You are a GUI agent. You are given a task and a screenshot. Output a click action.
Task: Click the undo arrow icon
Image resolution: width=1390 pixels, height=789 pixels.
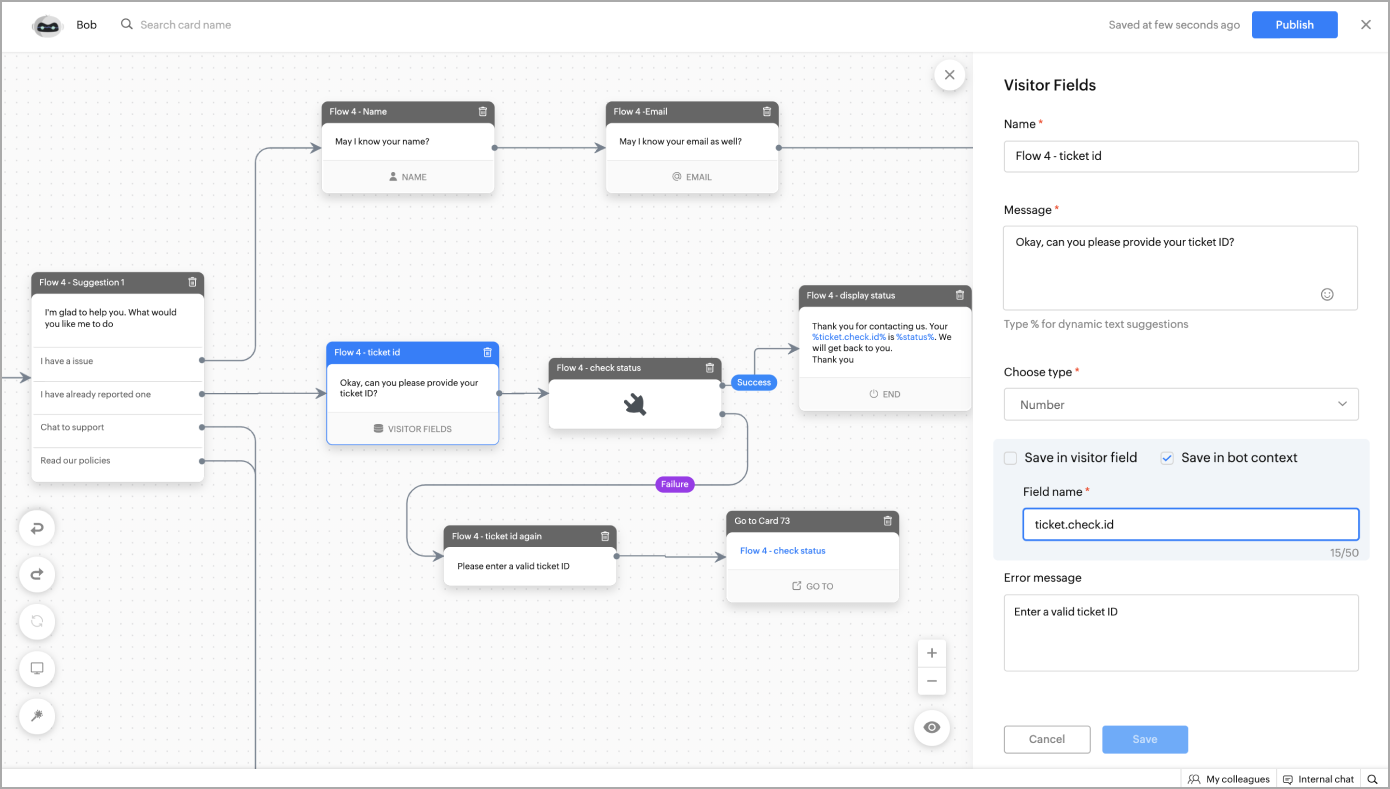click(37, 528)
